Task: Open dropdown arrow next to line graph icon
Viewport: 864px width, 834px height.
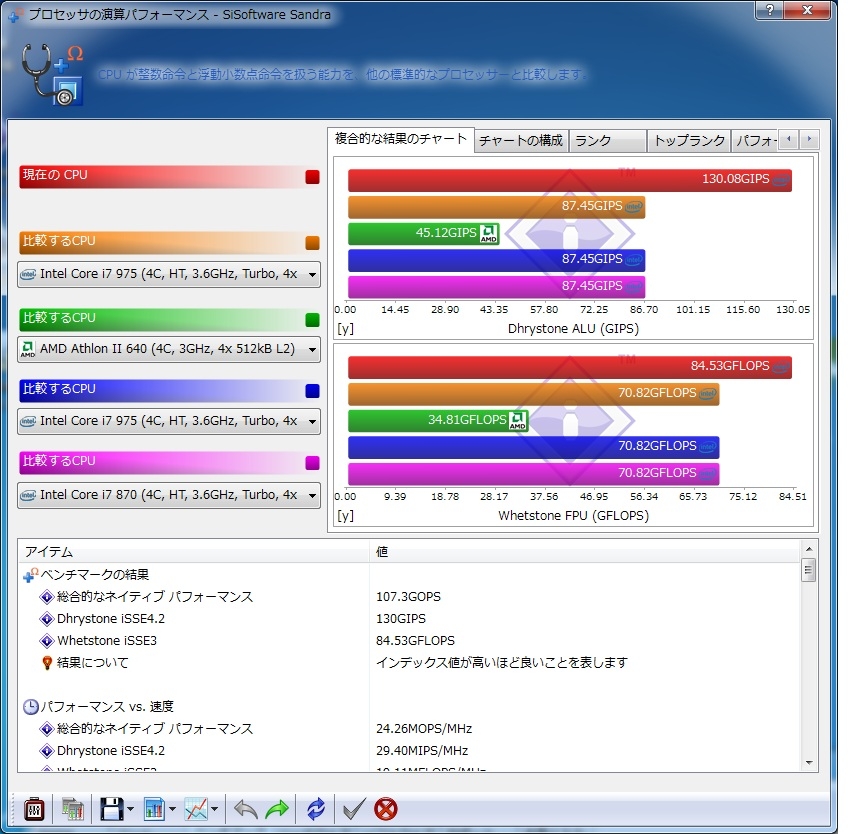Action: click(x=214, y=809)
